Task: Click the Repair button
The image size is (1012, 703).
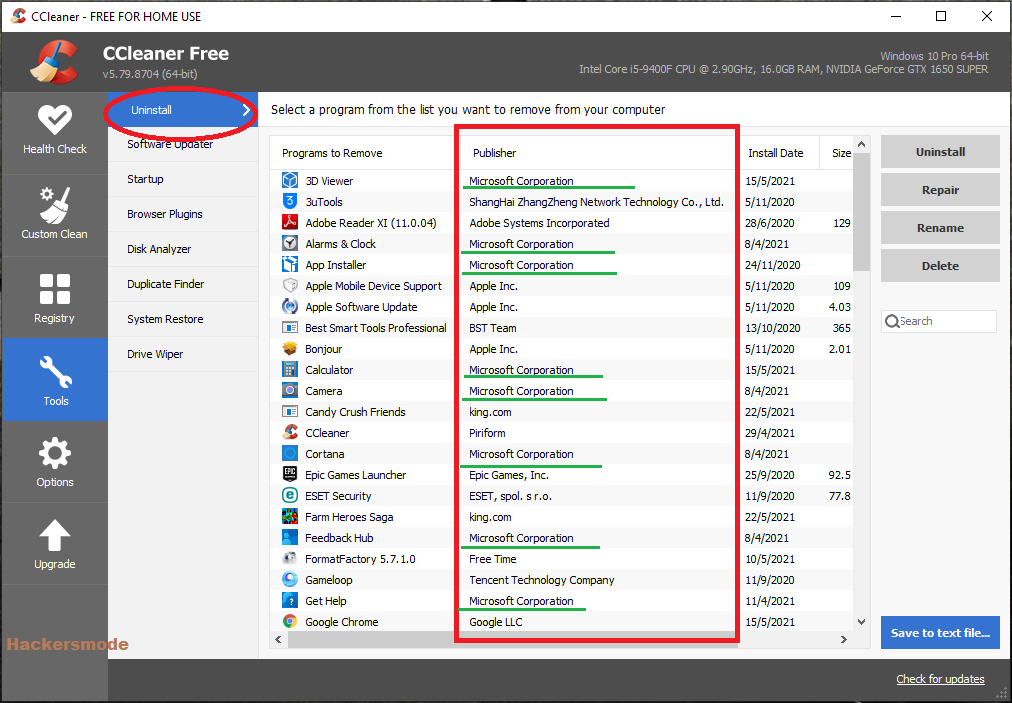Action: pos(940,190)
